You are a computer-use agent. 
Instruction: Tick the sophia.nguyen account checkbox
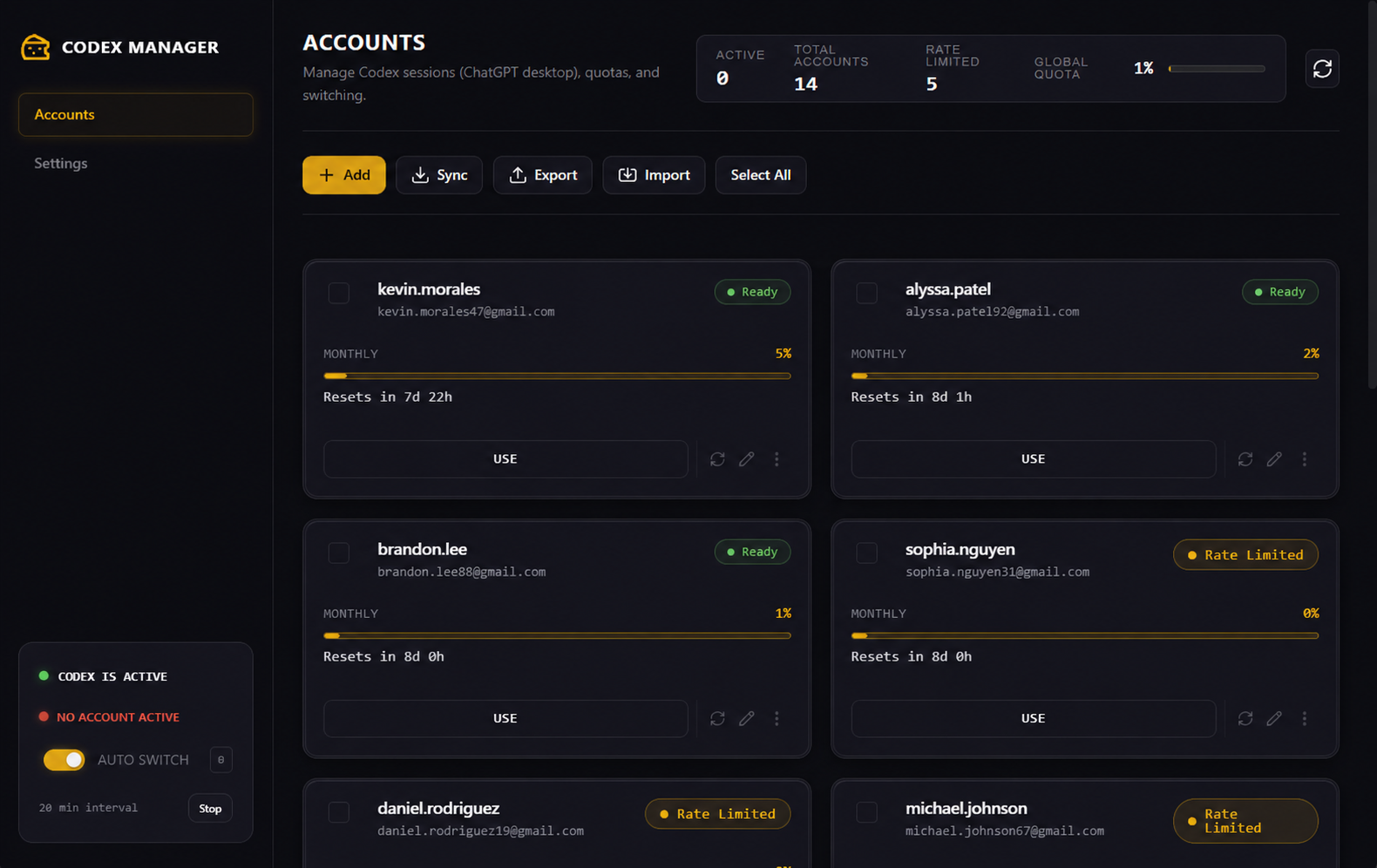866,553
